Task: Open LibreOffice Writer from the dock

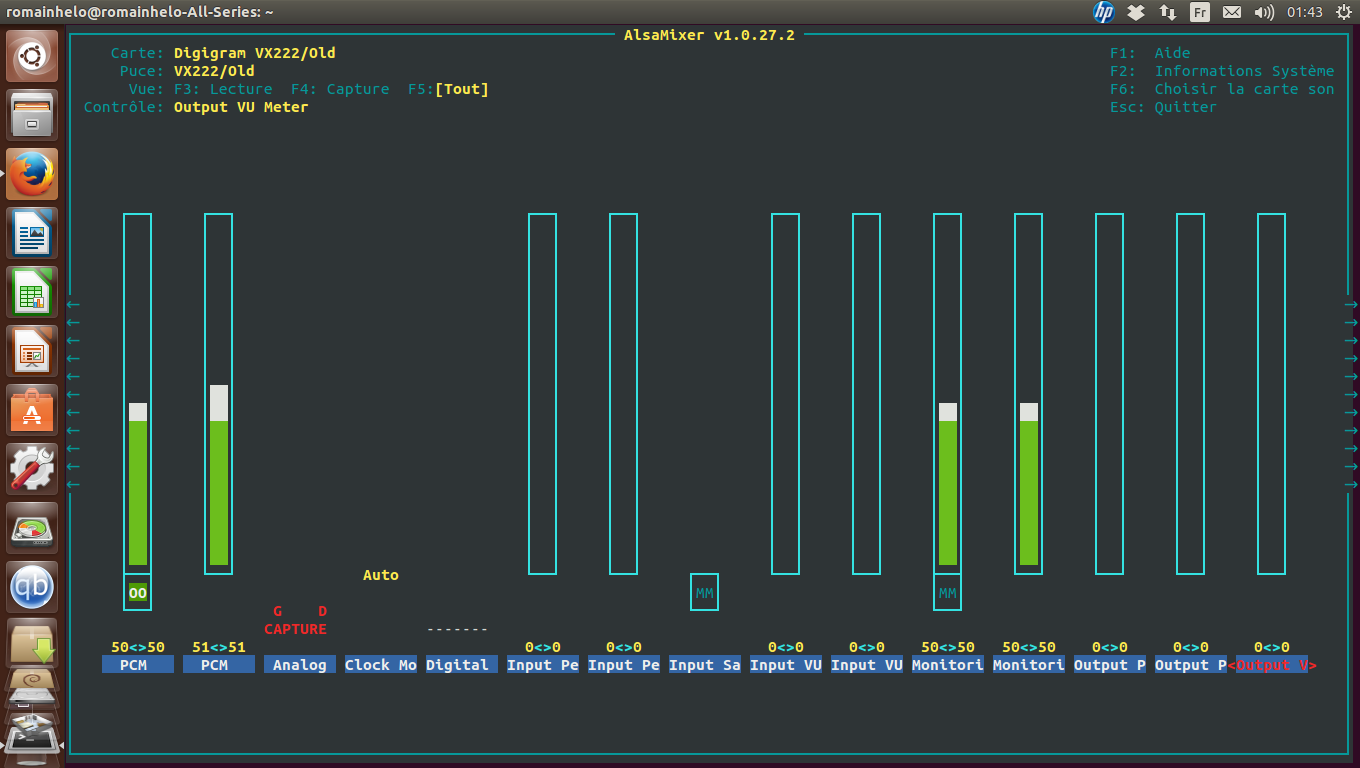Action: coord(33,233)
